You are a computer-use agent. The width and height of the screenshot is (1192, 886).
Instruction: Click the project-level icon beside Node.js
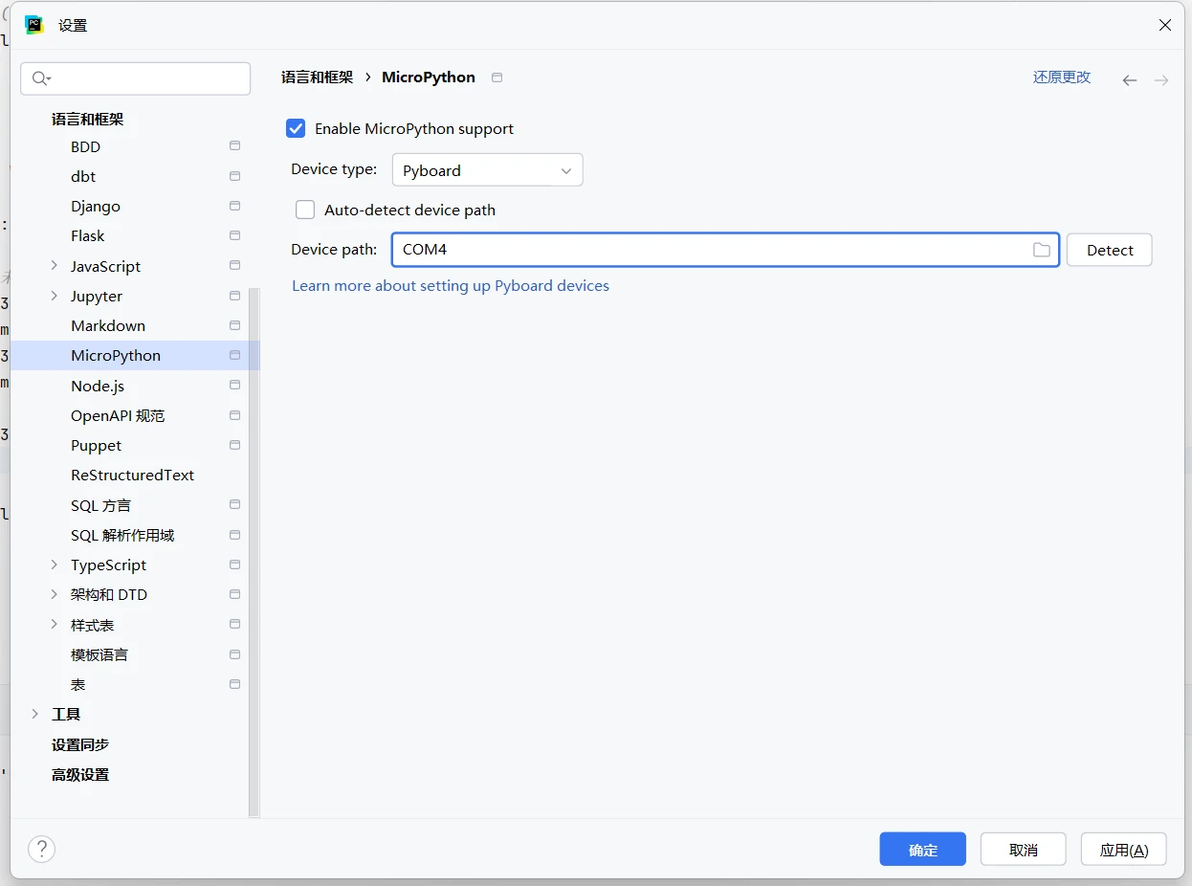[235, 385]
